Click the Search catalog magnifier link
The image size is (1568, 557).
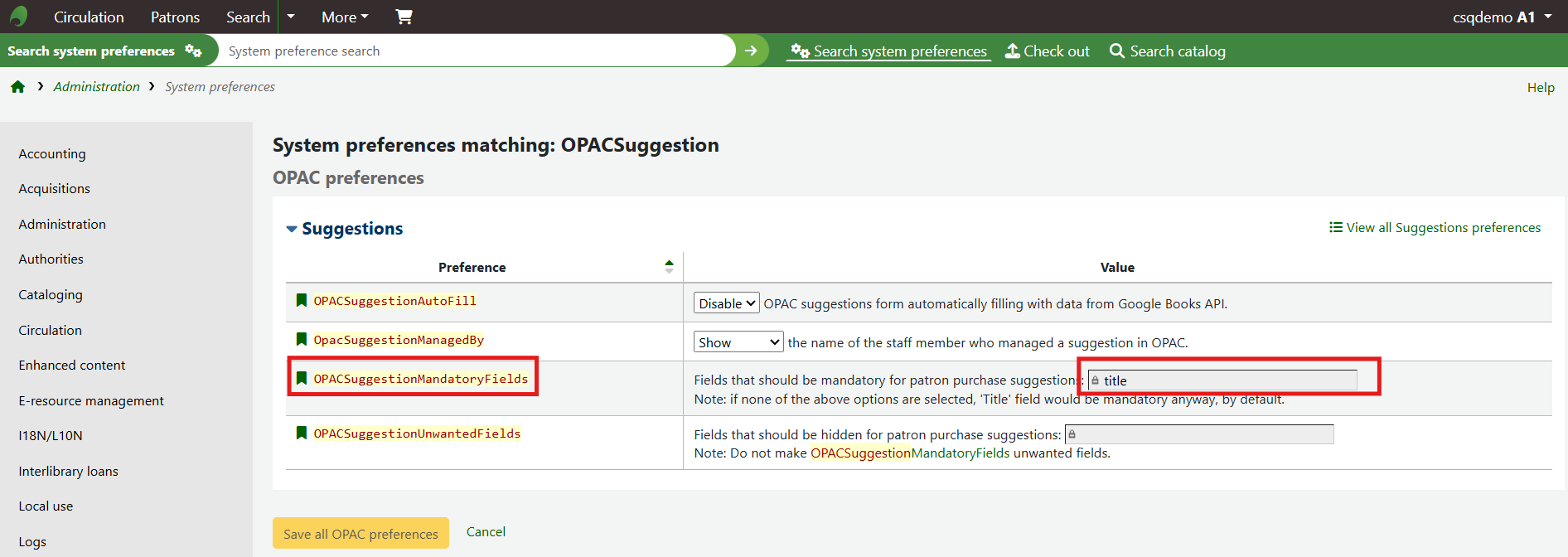pyautogui.click(x=1167, y=51)
